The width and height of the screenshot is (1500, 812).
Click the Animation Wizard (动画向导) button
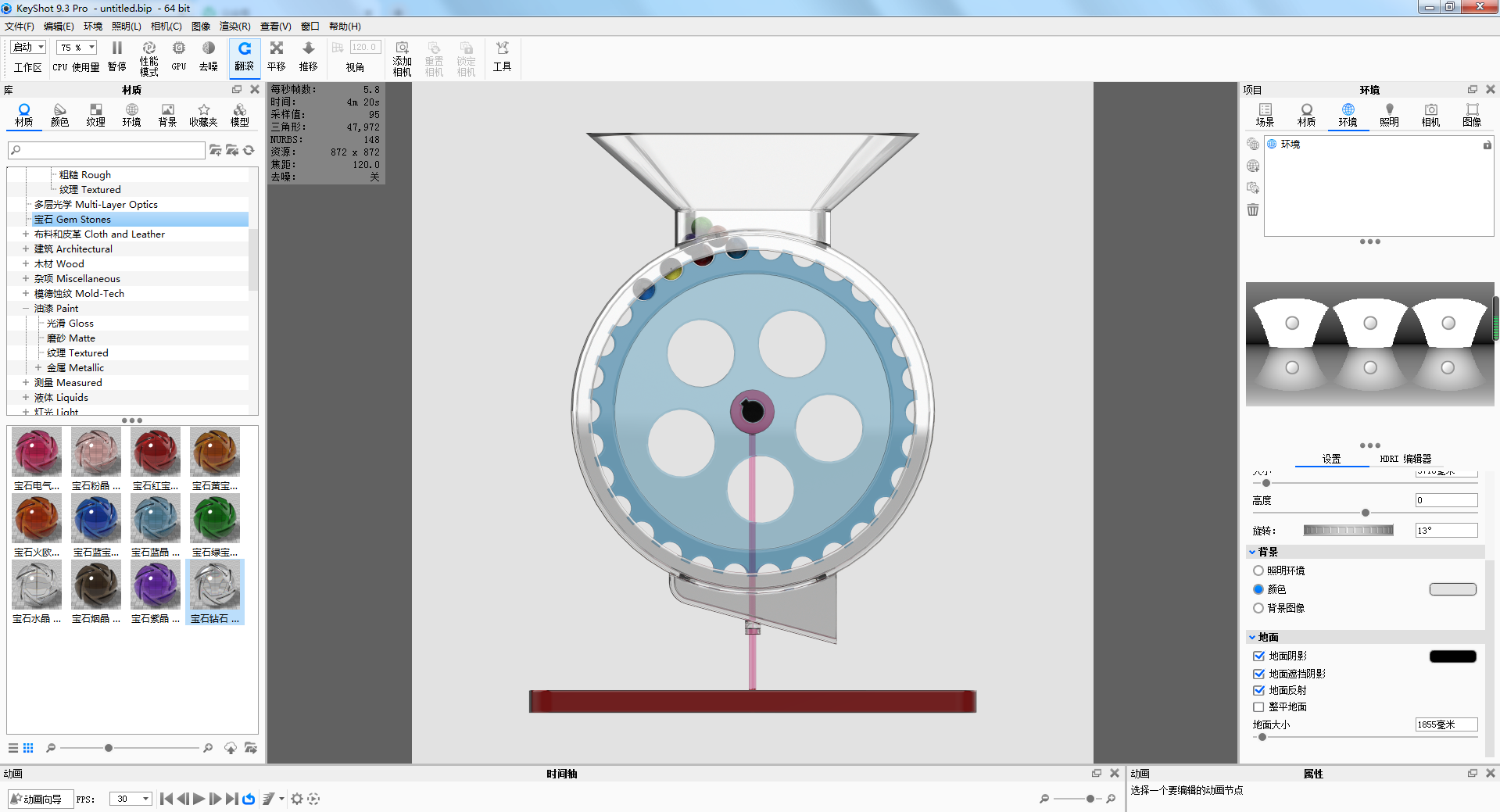pyautogui.click(x=41, y=799)
